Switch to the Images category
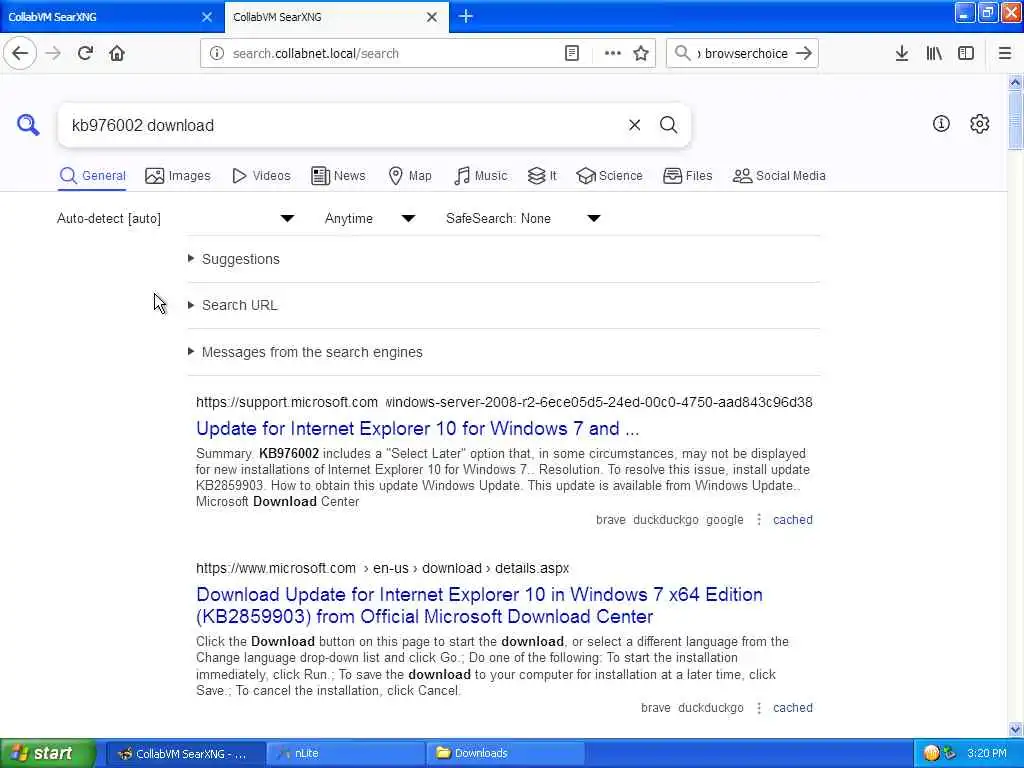 coord(178,176)
